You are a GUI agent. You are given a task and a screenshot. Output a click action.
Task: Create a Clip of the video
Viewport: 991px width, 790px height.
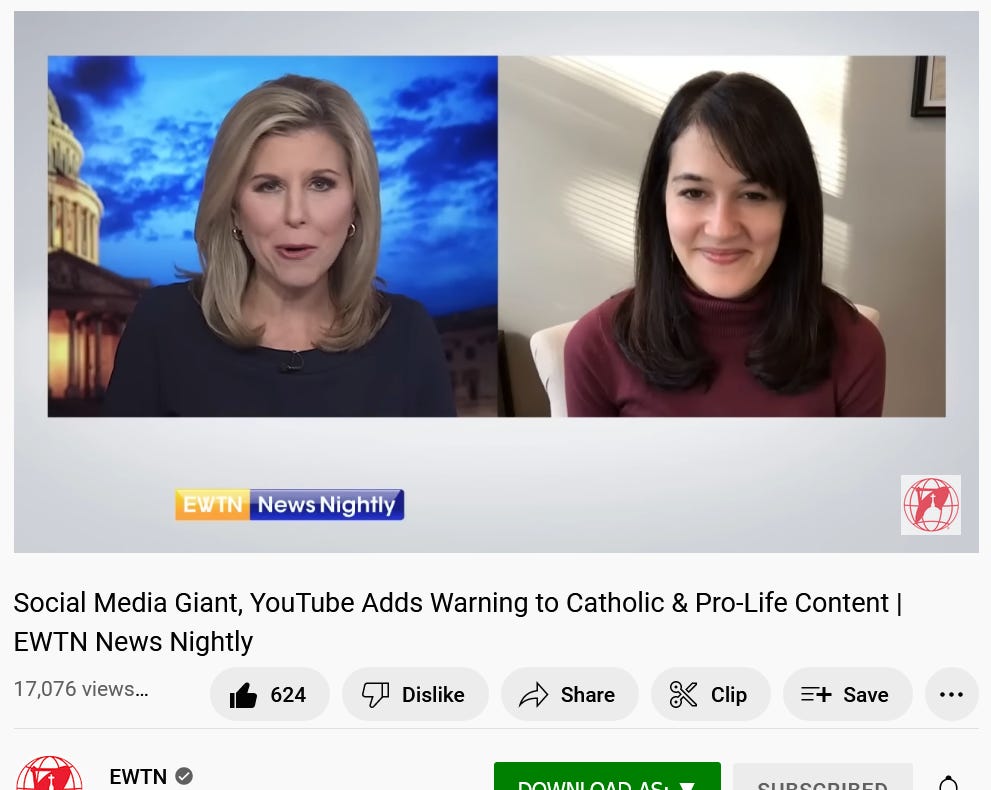710,694
